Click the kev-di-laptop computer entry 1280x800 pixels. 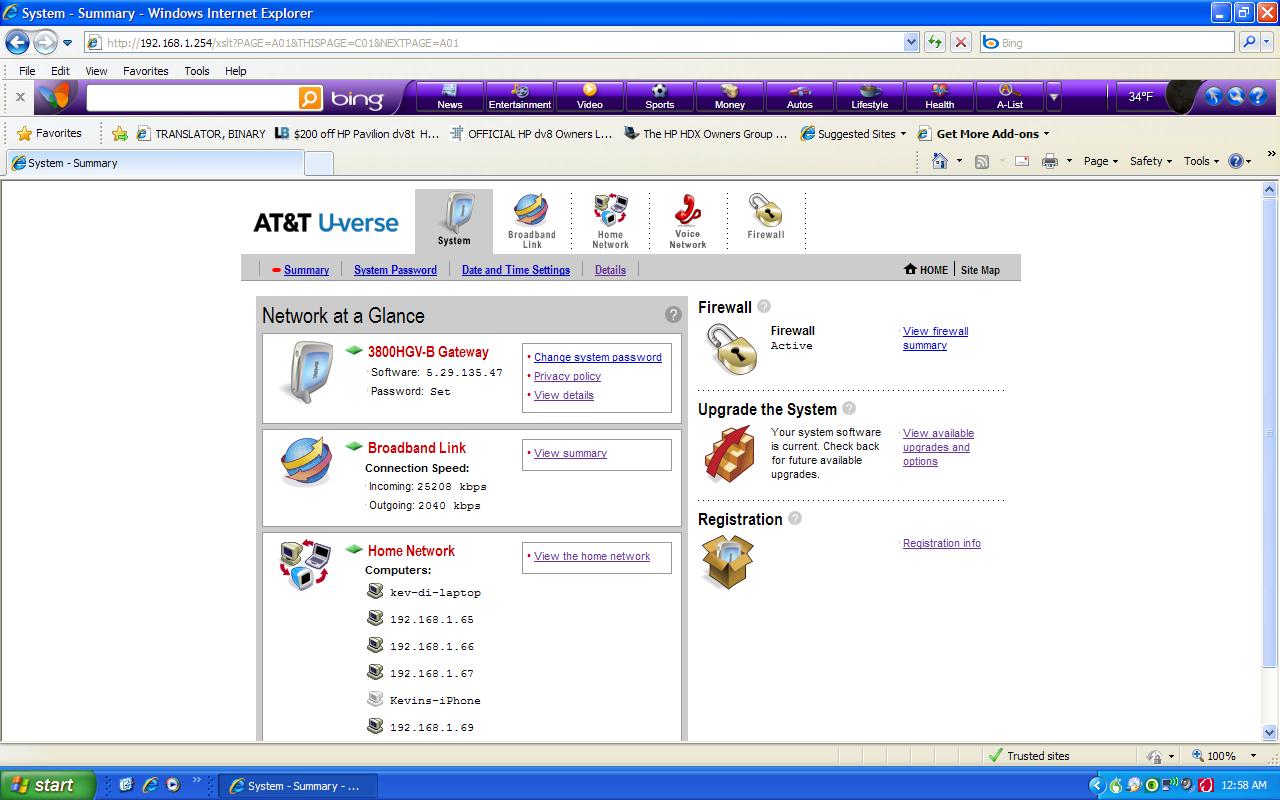435,592
